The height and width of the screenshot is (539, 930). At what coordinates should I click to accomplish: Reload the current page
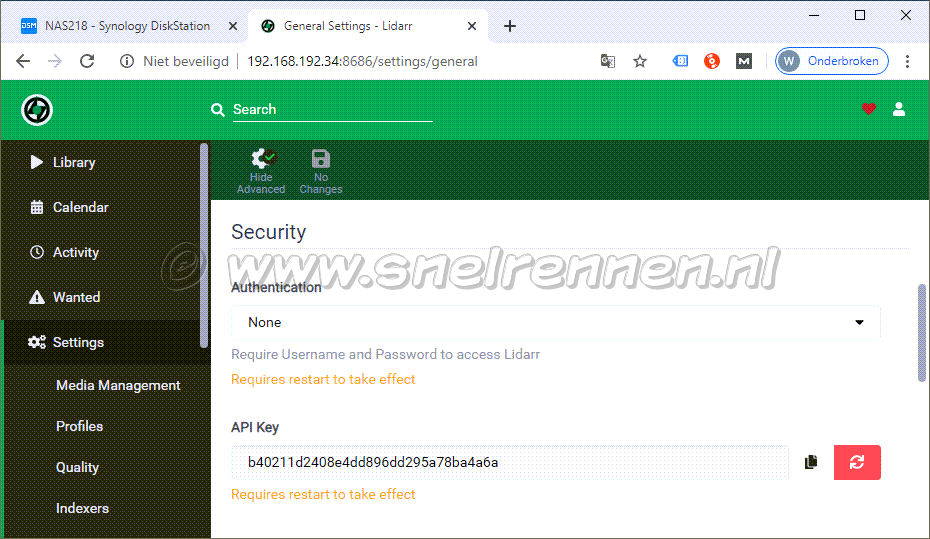click(87, 61)
